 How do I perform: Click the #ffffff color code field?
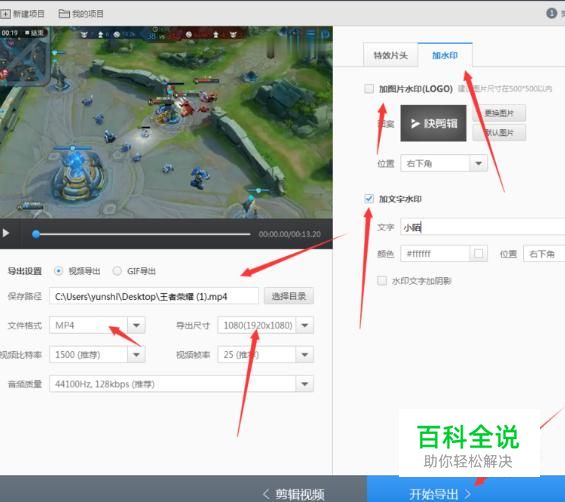pos(435,253)
